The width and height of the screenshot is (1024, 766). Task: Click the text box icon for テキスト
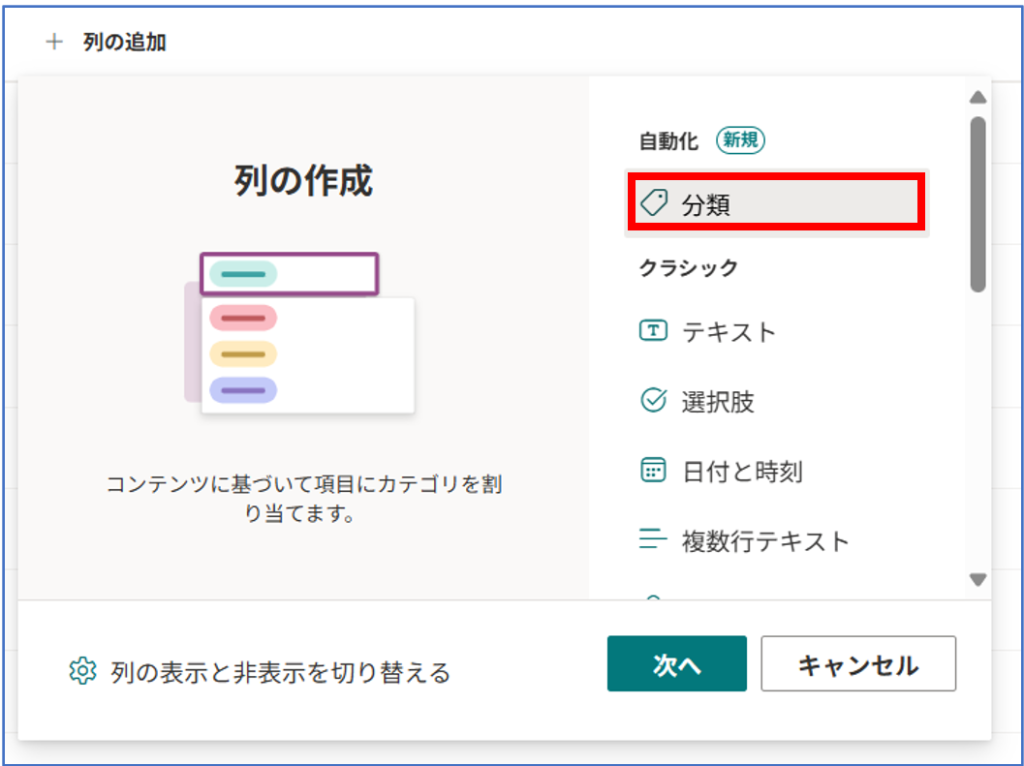[x=653, y=331]
